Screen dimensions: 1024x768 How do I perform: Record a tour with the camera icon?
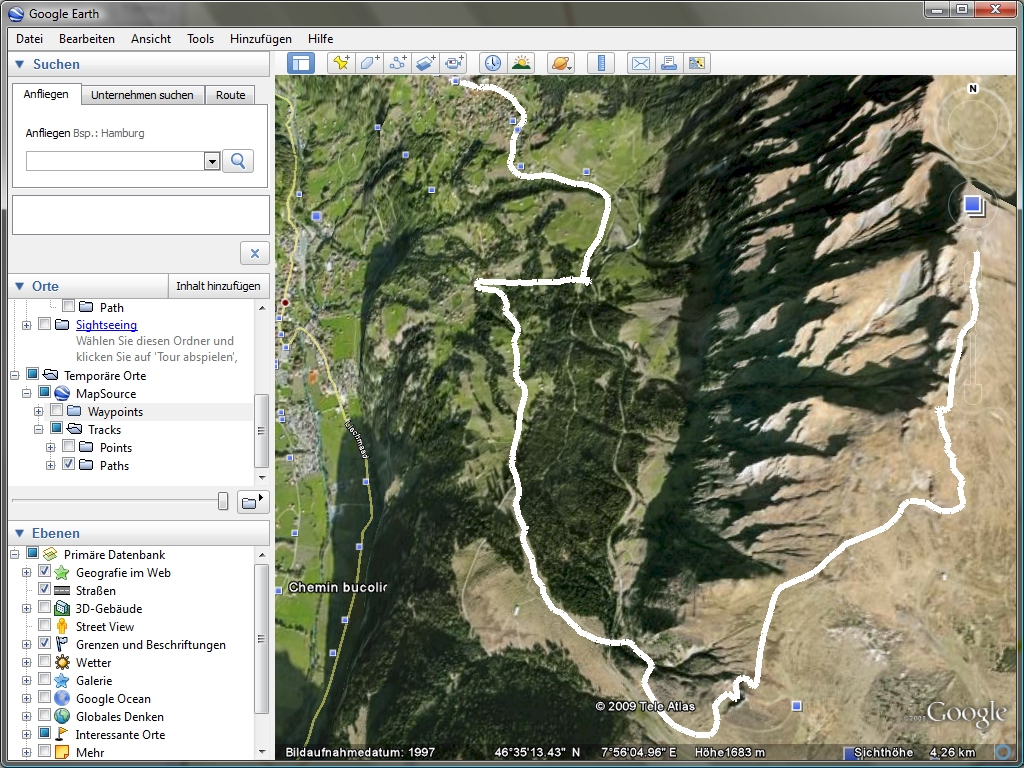click(454, 63)
